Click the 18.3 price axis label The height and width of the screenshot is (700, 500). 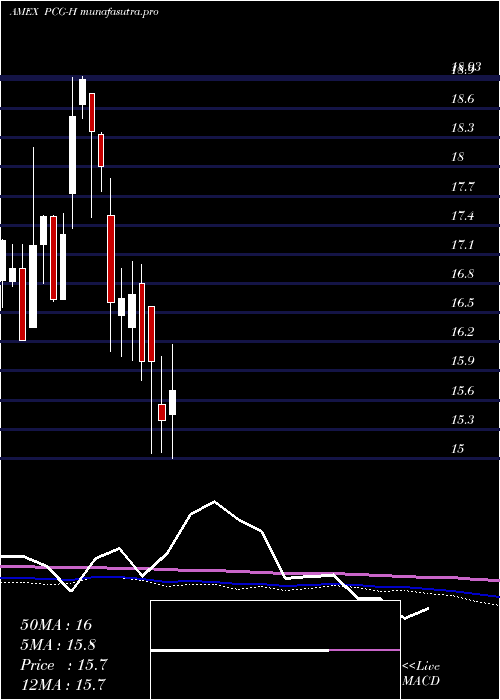pyautogui.click(x=462, y=128)
